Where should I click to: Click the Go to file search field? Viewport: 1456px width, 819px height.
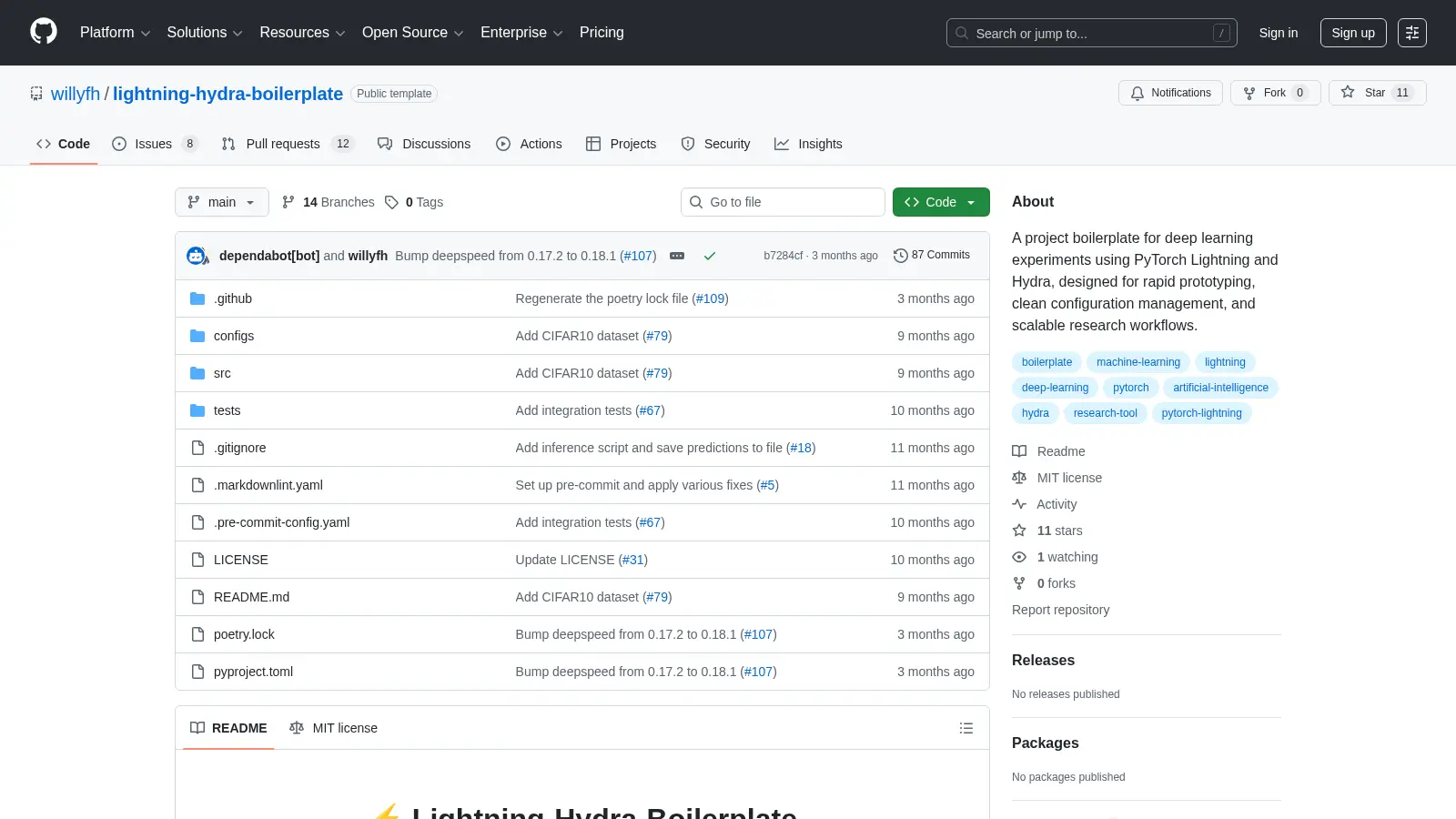(x=783, y=202)
